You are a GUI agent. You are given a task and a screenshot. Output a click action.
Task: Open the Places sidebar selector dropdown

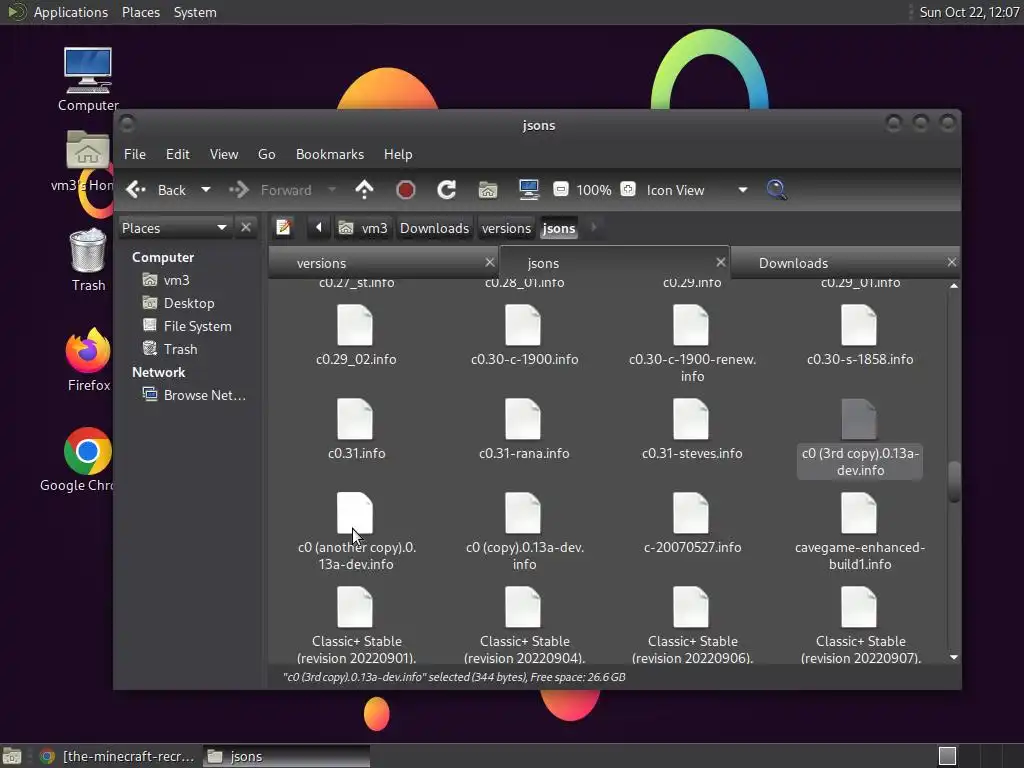(x=174, y=228)
